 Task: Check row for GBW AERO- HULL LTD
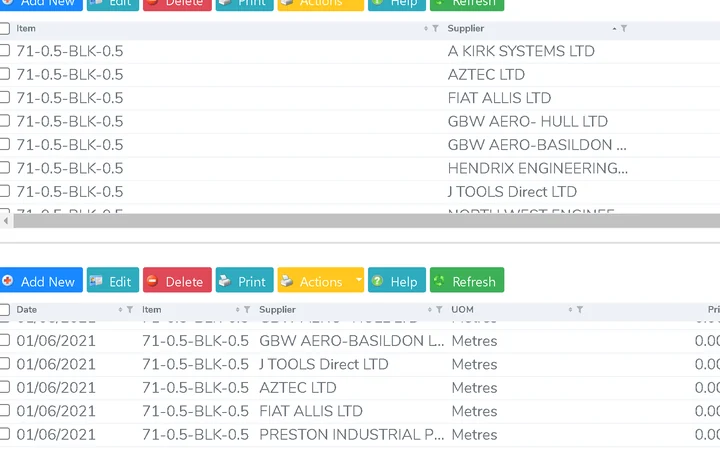[5, 121]
